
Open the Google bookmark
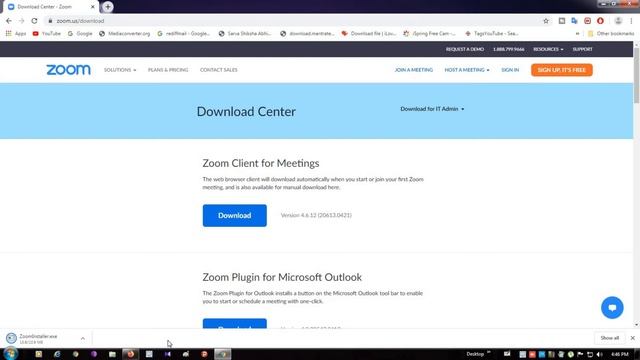tap(80, 33)
